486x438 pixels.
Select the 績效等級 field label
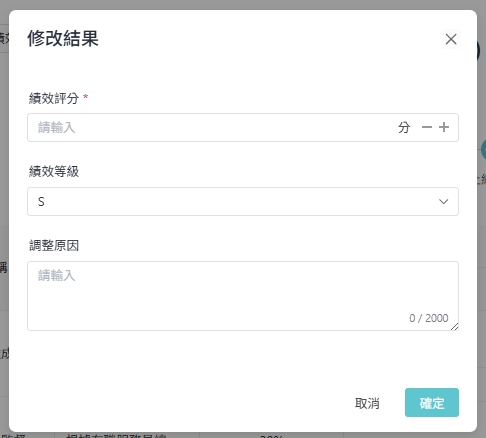(x=54, y=172)
